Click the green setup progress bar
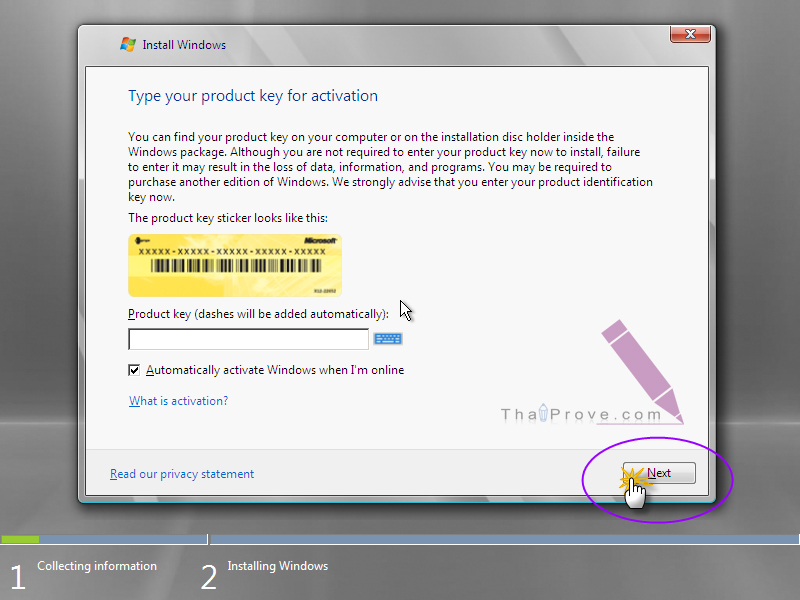This screenshot has width=800, height=600. coord(20,539)
